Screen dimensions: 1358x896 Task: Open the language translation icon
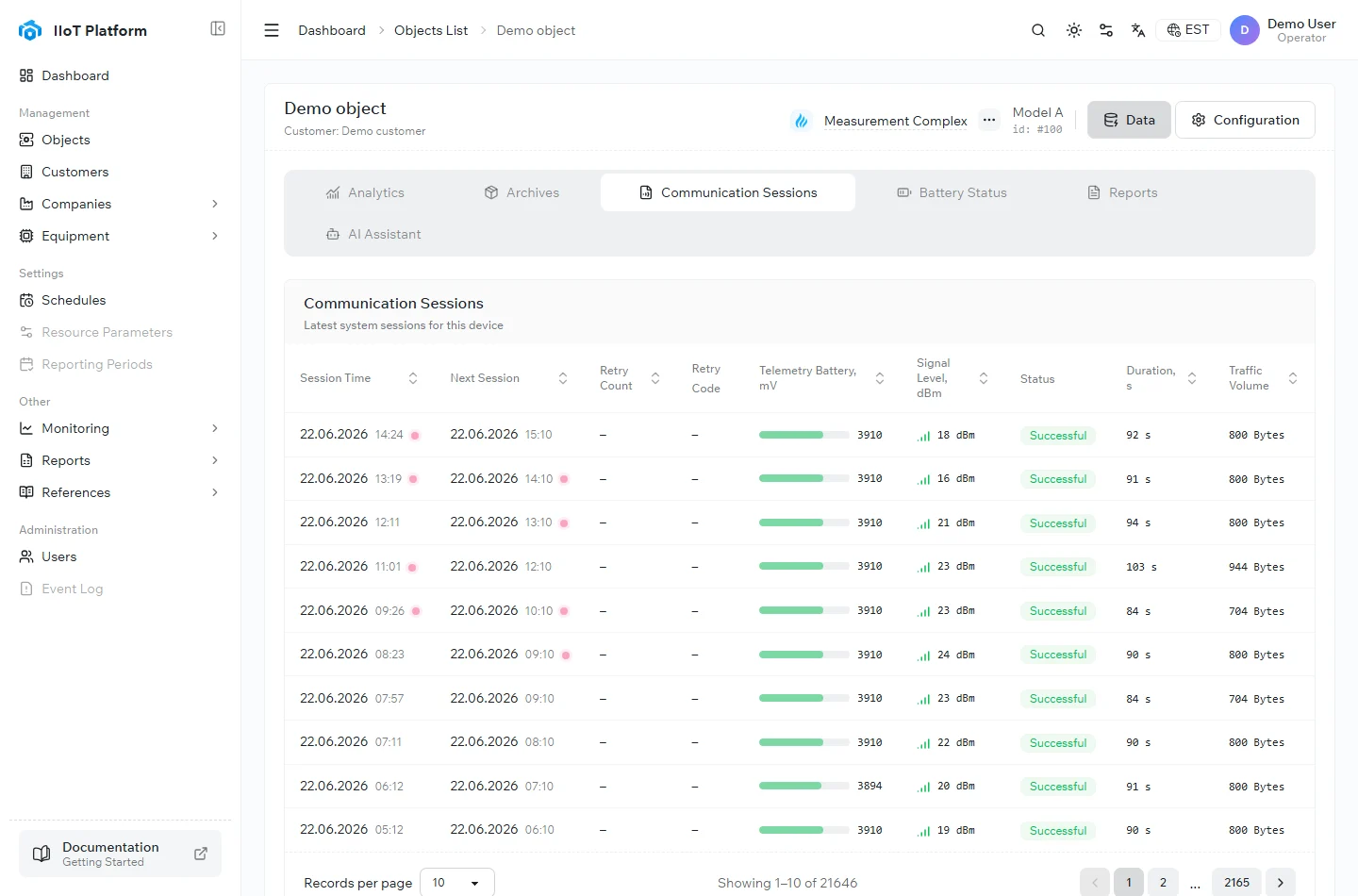tap(1138, 30)
